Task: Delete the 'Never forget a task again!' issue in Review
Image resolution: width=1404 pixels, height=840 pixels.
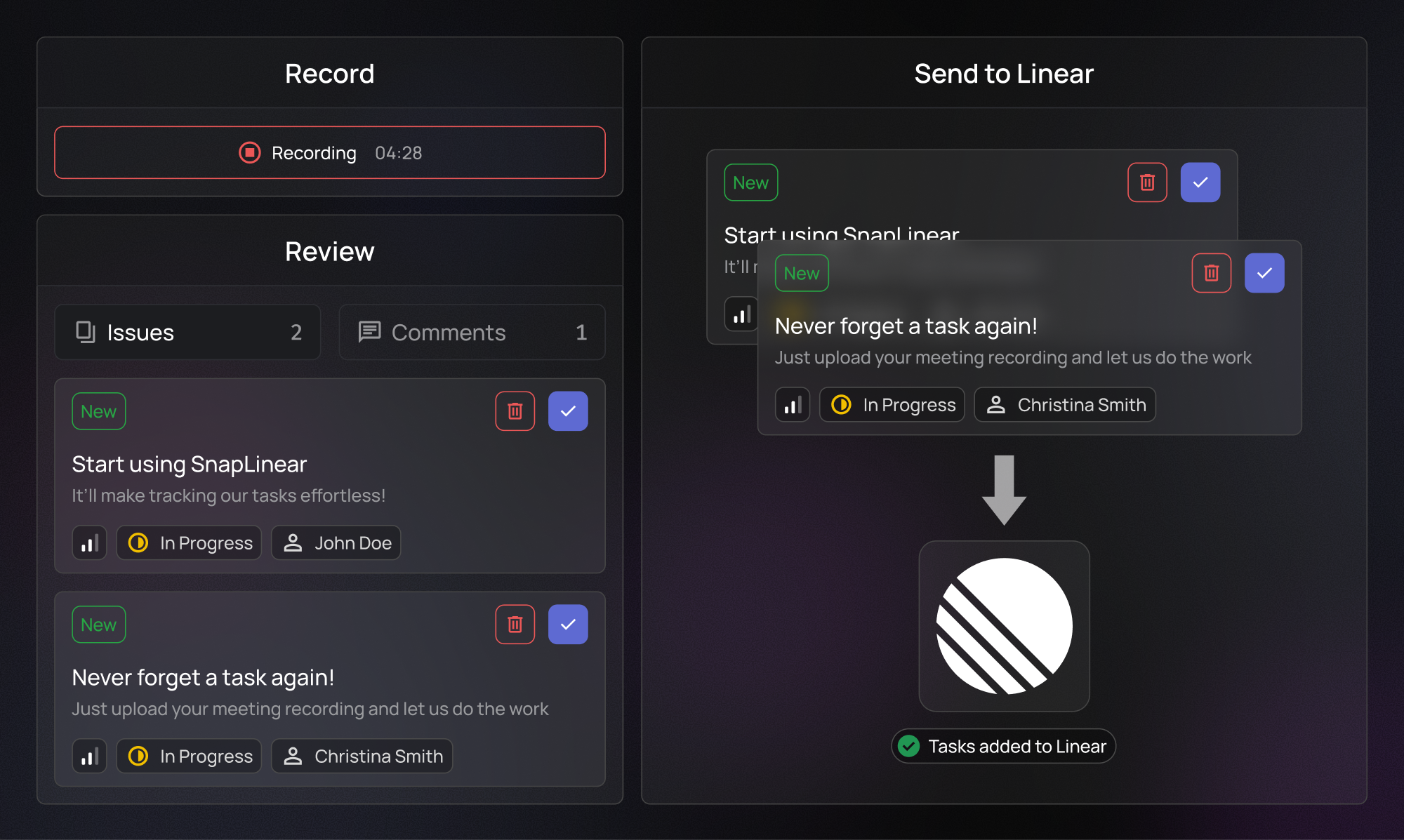Action: (515, 625)
